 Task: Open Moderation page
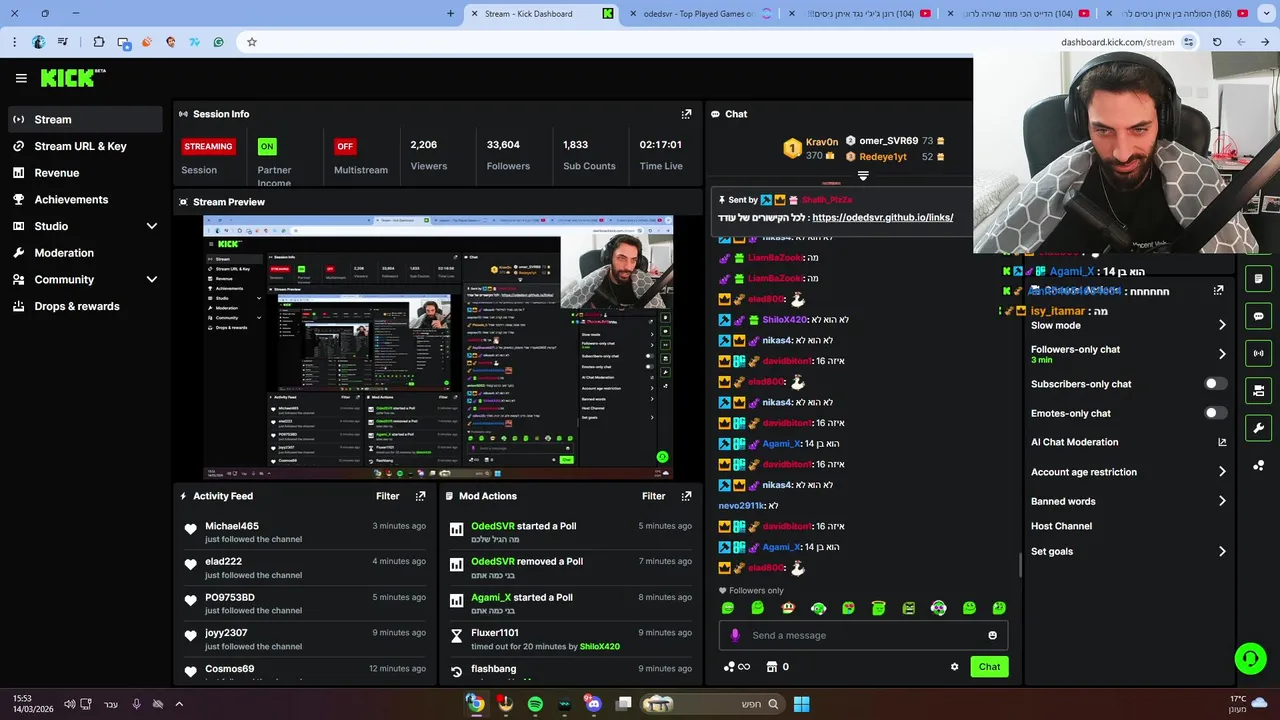pyautogui.click(x=85, y=253)
